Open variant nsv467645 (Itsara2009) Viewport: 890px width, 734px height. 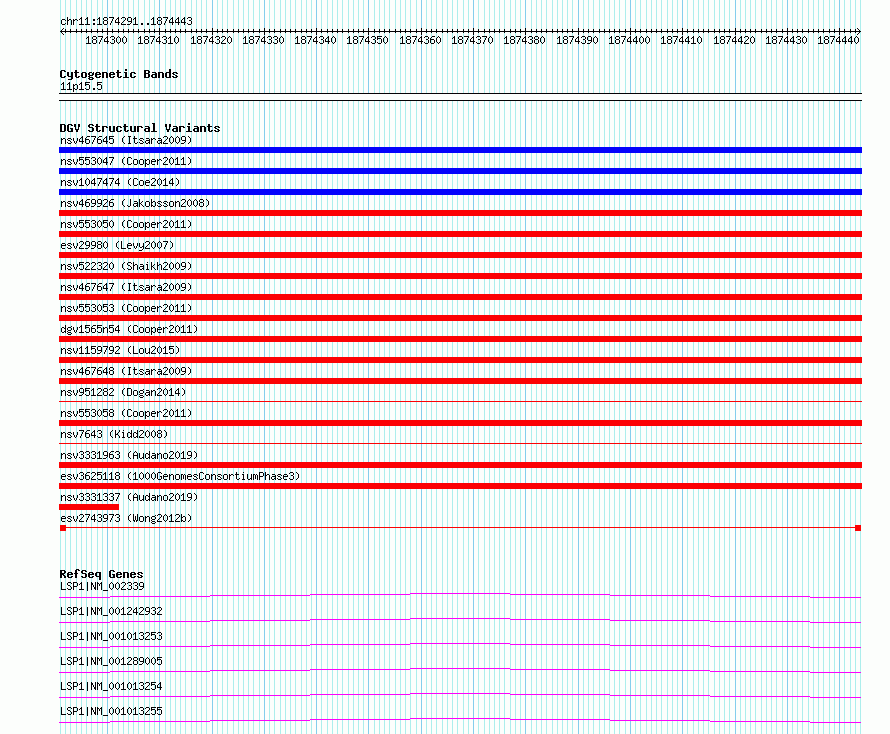126,140
